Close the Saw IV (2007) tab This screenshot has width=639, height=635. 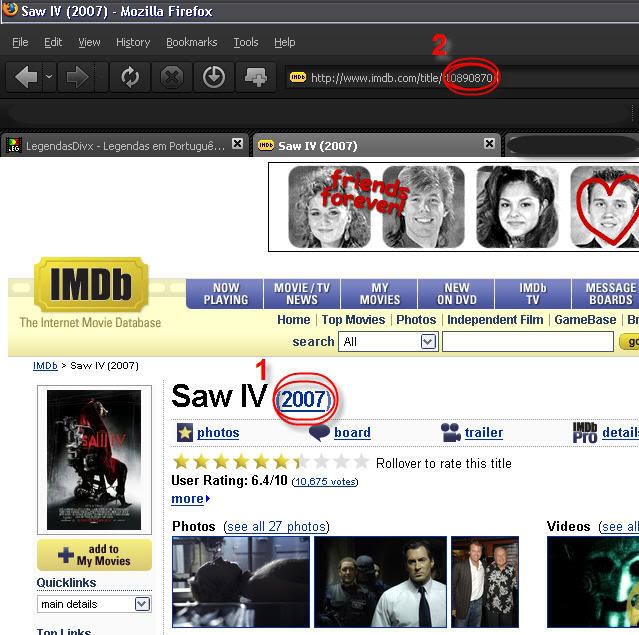[x=489, y=143]
